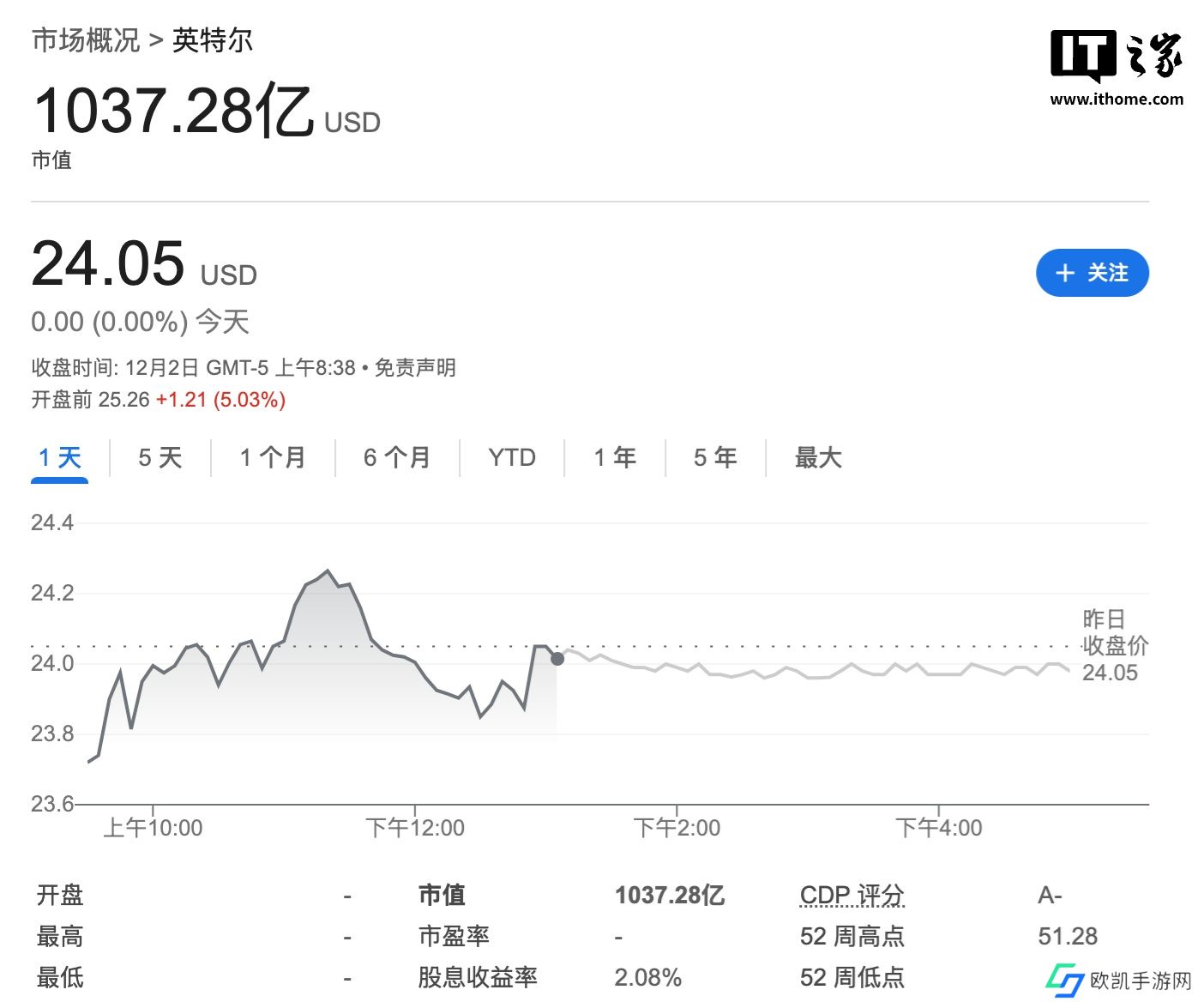
Task: Click the chart peak near 24.2
Action: (x=327, y=570)
